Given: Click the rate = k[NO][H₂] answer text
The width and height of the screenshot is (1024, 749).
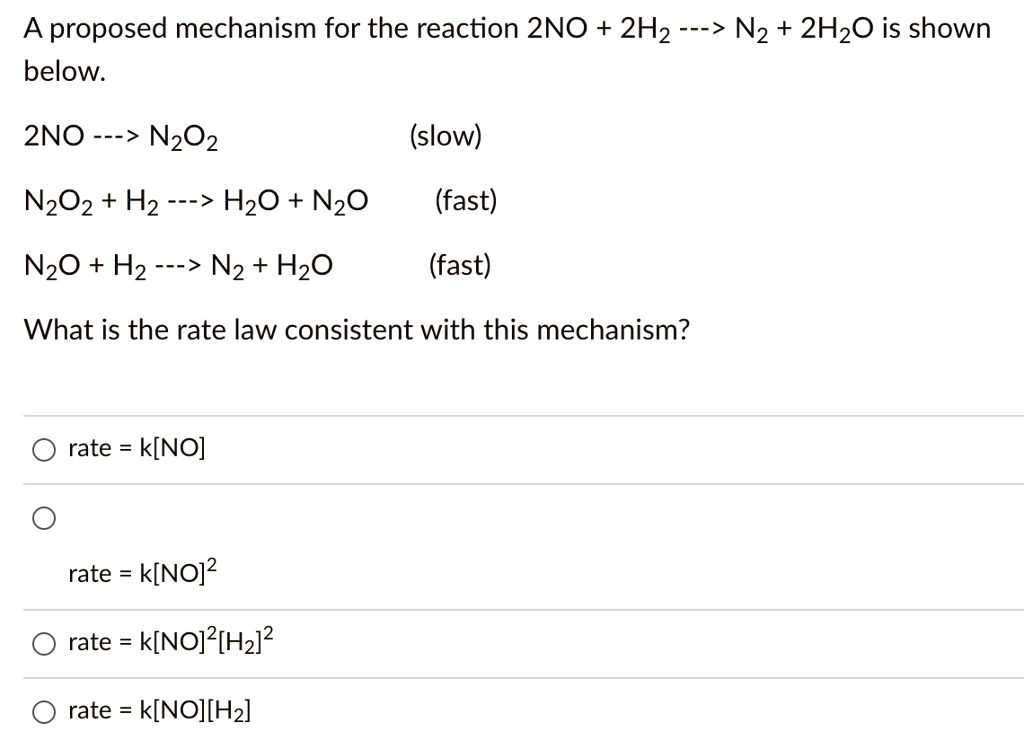Looking at the screenshot, I should 160,710.
